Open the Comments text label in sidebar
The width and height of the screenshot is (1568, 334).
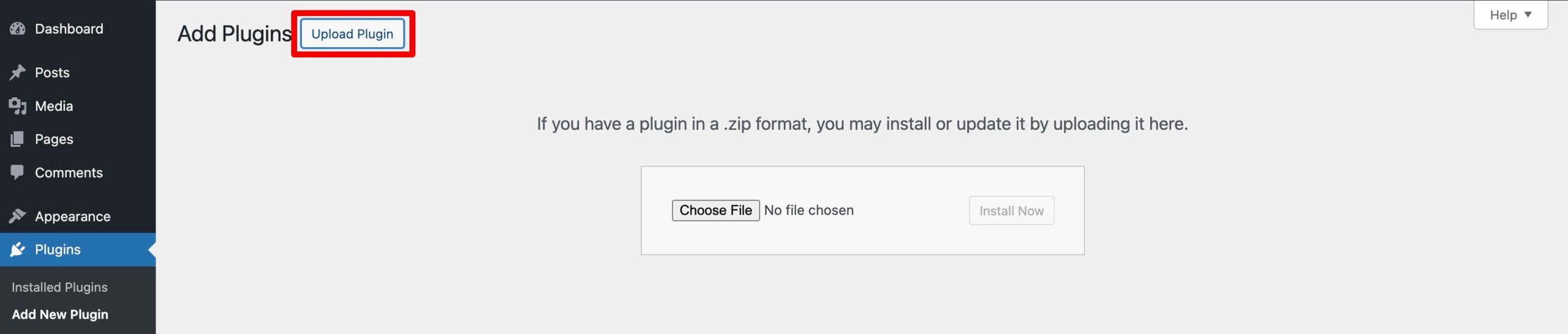69,173
